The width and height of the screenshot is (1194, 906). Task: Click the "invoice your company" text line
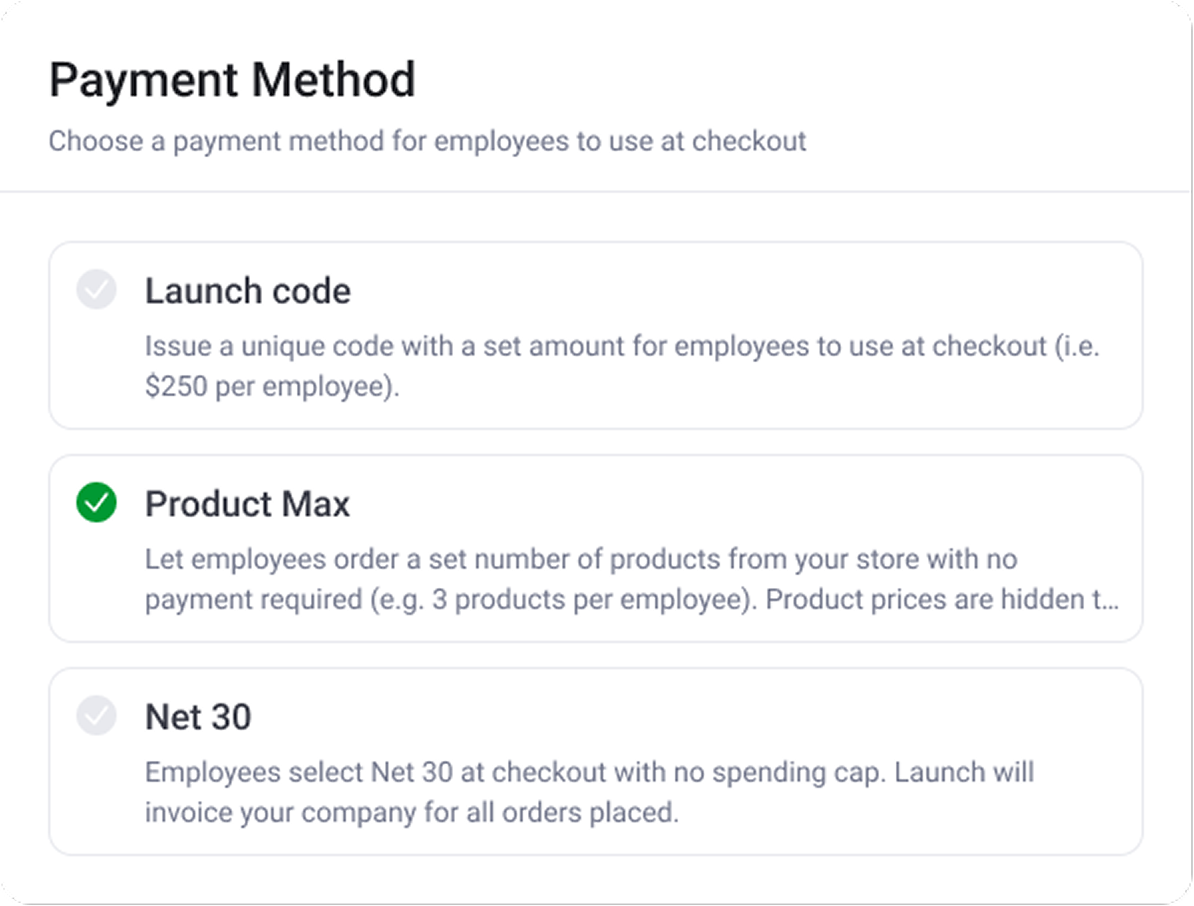click(411, 812)
